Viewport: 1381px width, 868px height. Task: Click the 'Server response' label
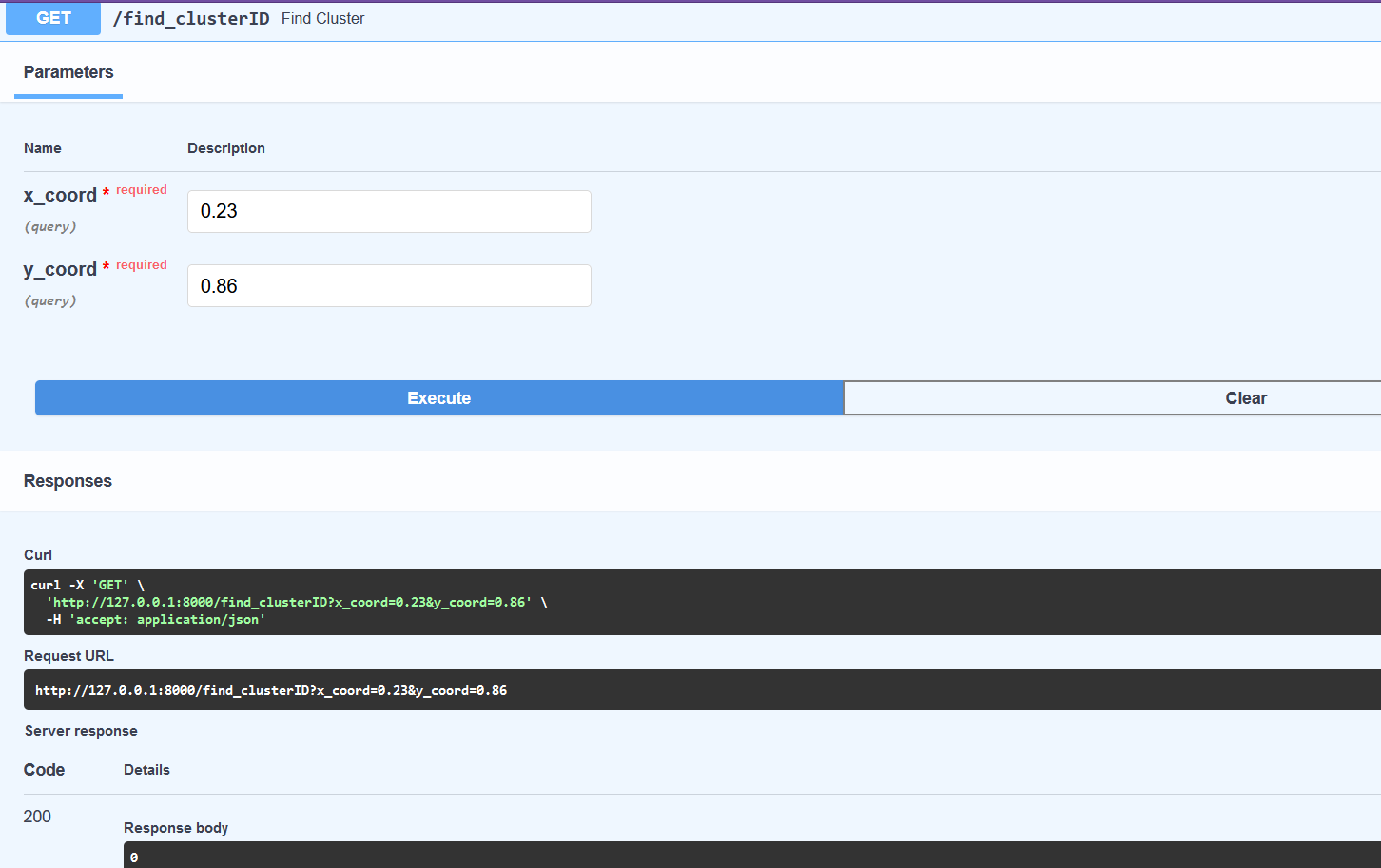click(x=81, y=731)
